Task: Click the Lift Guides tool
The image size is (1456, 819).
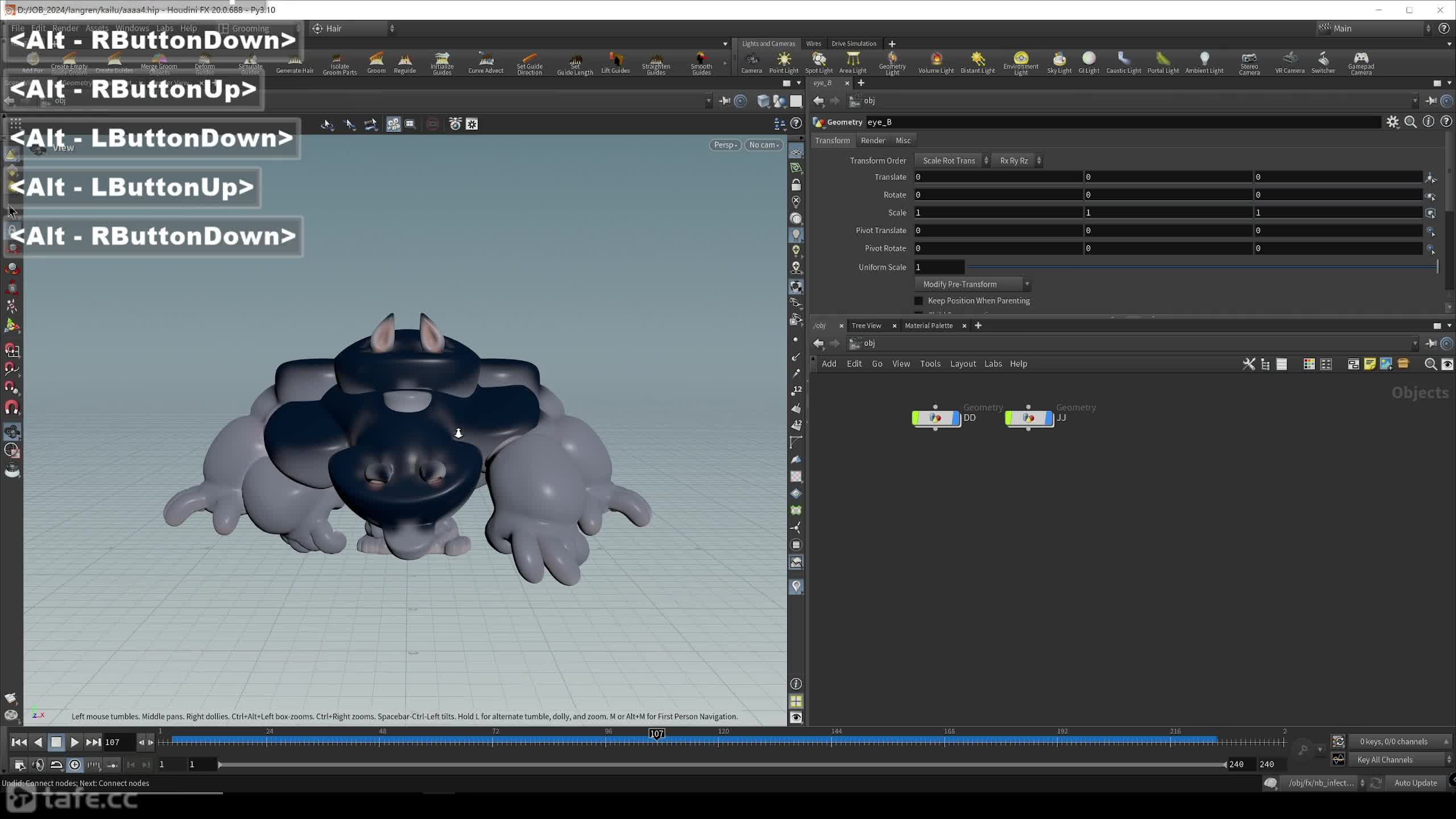Action: tap(615, 63)
